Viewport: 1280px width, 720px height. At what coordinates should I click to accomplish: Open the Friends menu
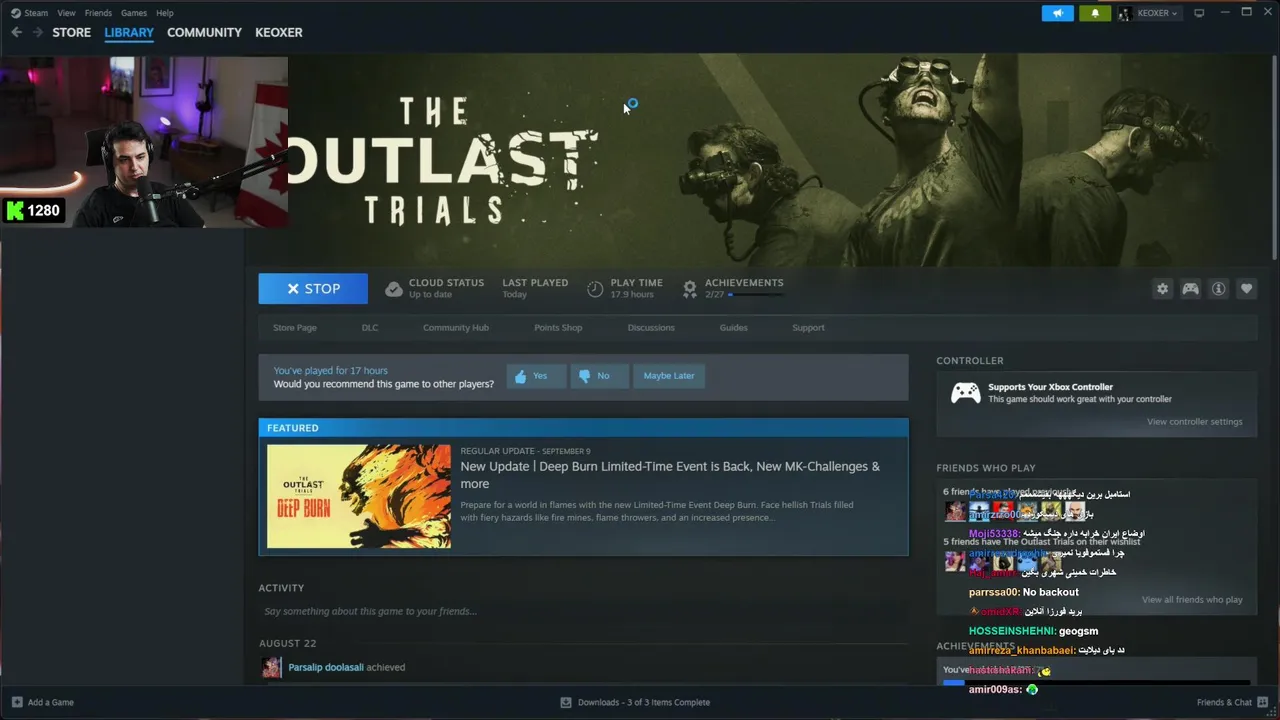[x=98, y=13]
